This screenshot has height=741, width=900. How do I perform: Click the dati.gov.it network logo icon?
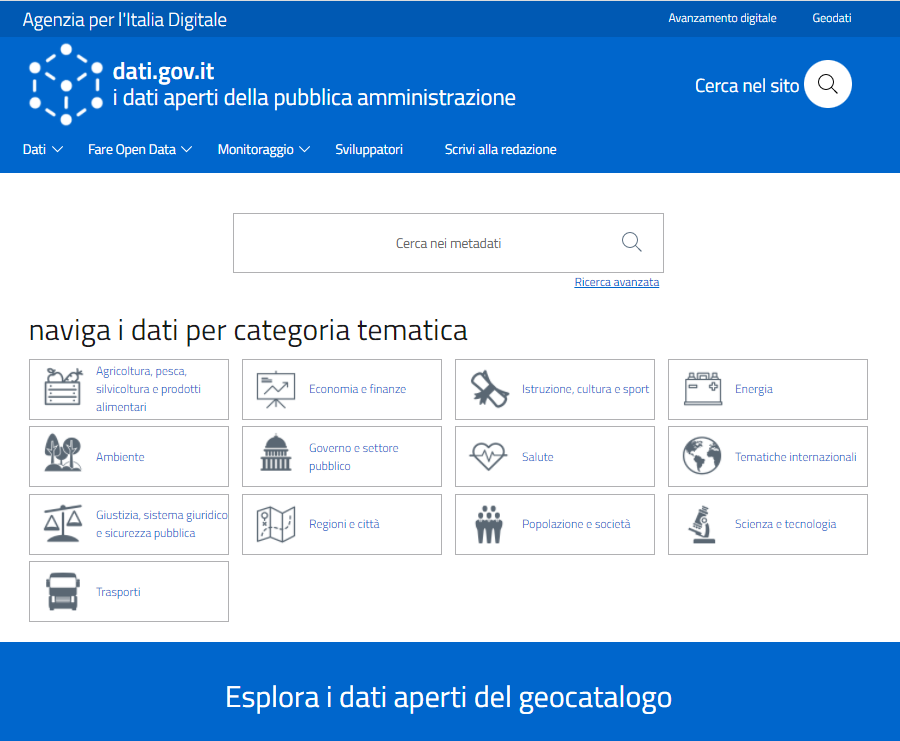[66, 85]
